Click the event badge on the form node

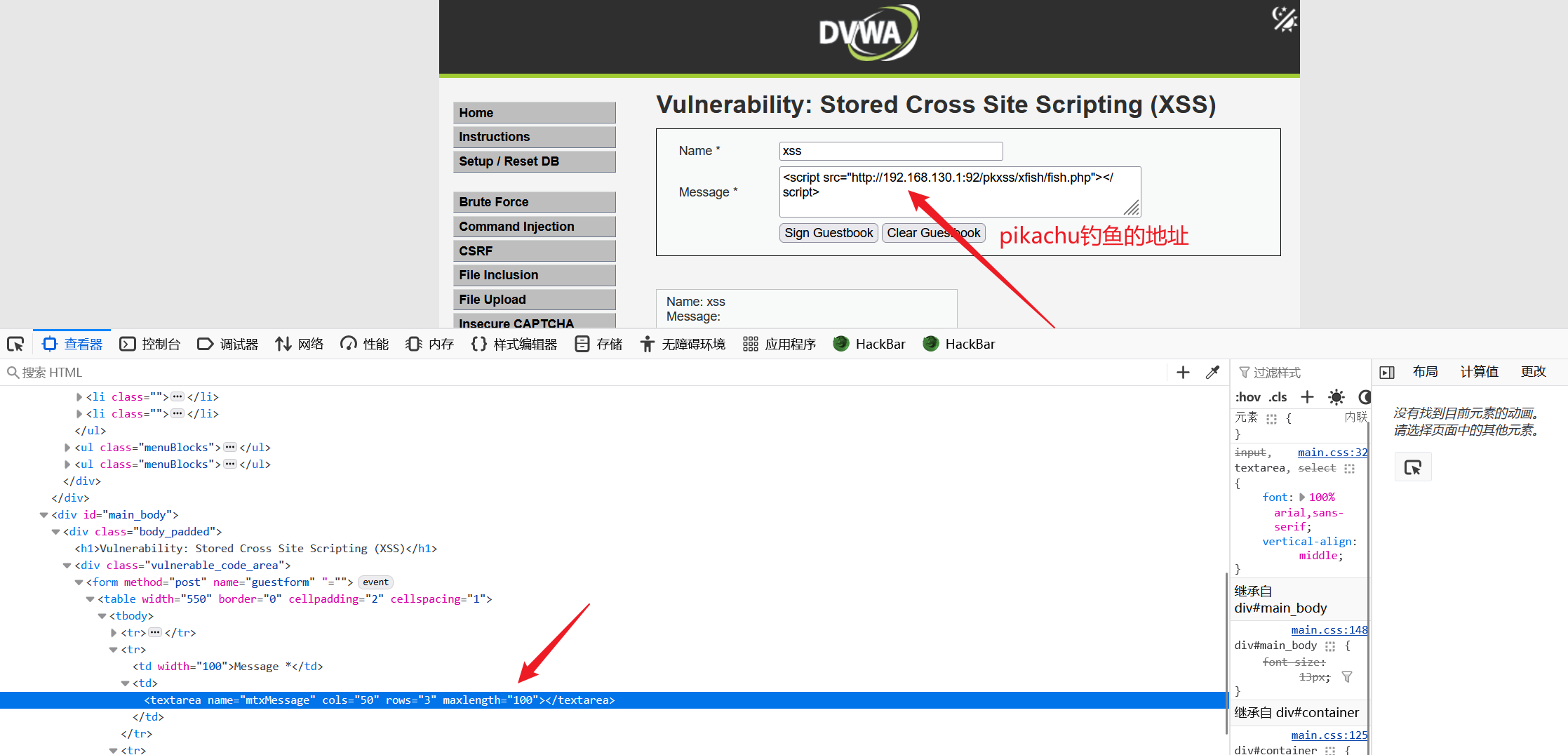point(375,582)
